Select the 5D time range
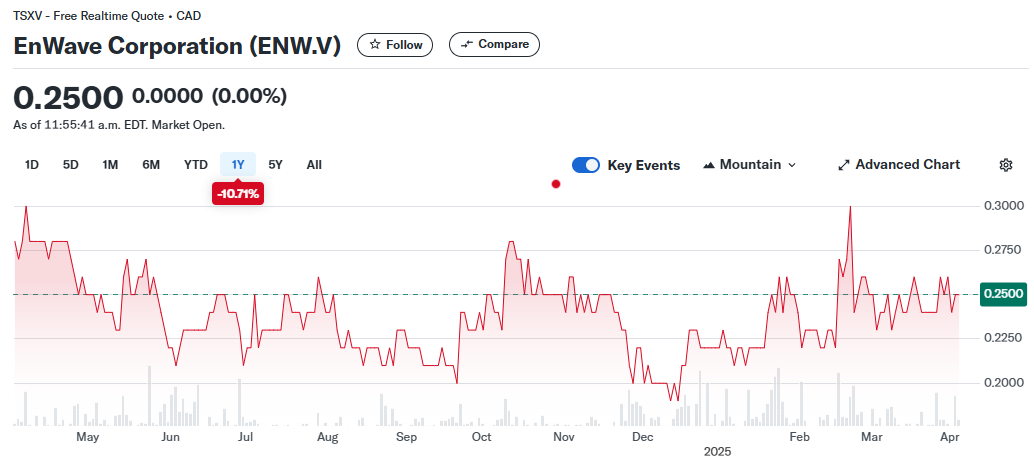Viewport: 1034px width, 464px height. point(71,165)
